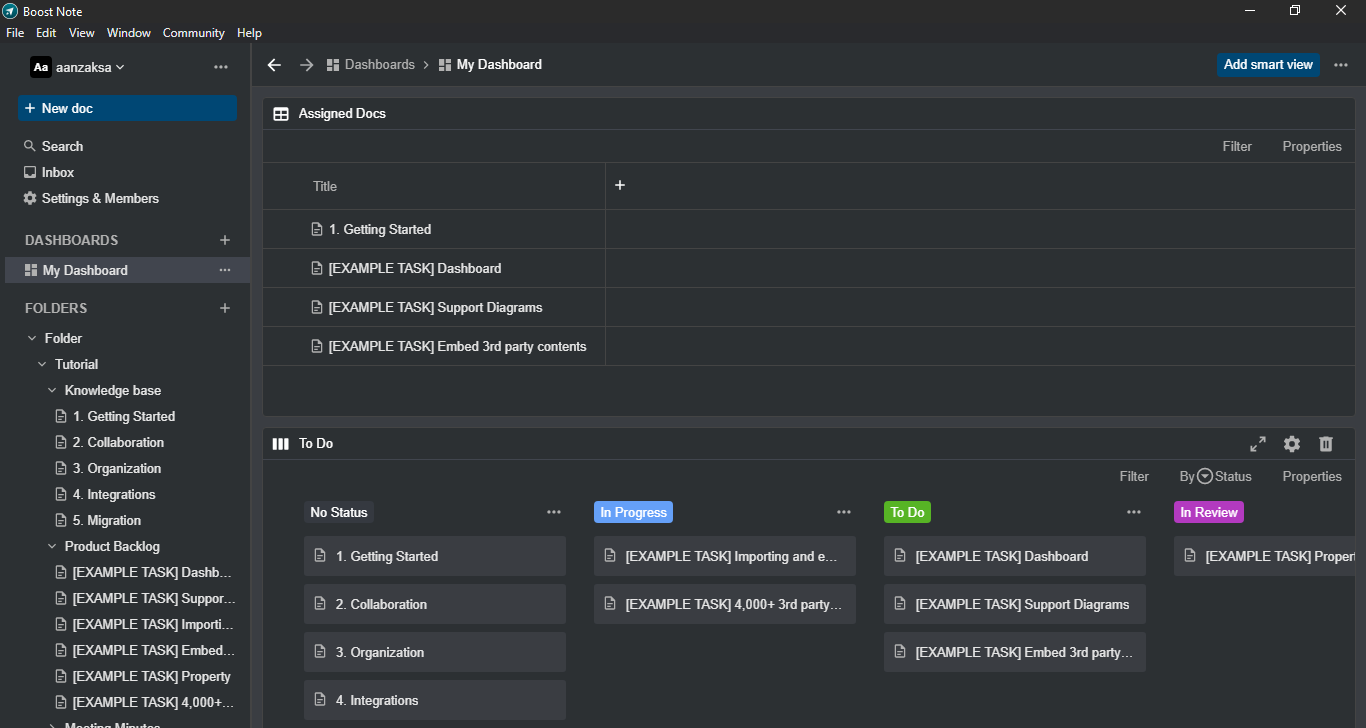Screen dimensions: 1366x728
Task: Click the In Review status label
Action: click(x=1209, y=512)
